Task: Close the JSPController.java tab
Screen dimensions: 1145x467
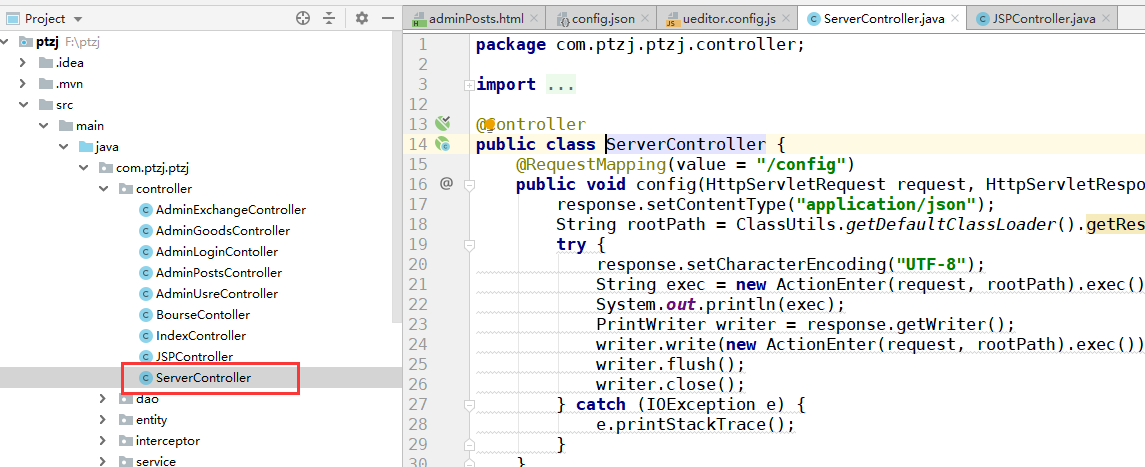Action: [x=1106, y=19]
